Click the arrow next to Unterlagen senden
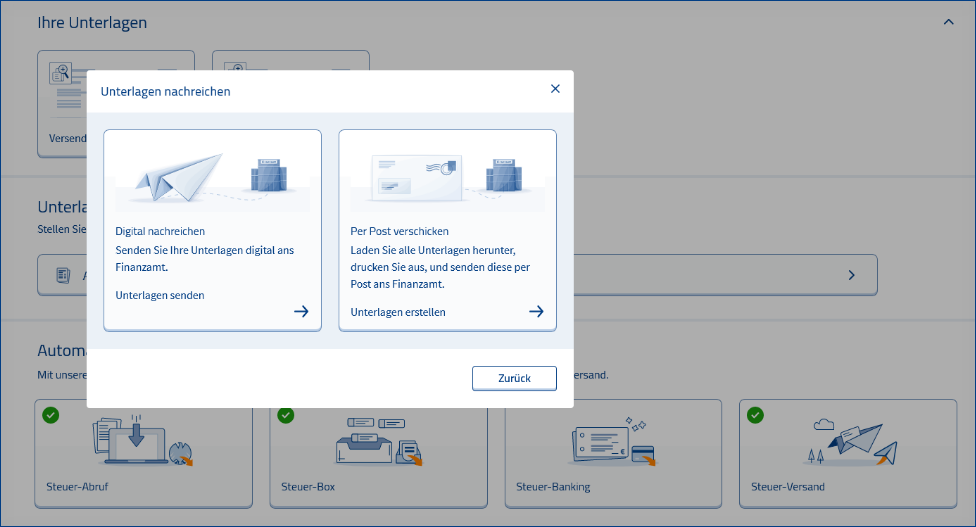976x527 pixels. click(x=301, y=311)
